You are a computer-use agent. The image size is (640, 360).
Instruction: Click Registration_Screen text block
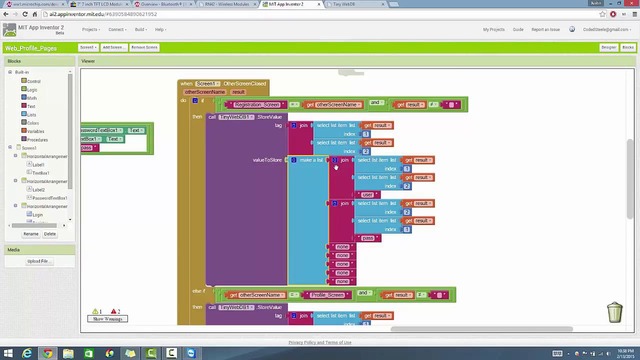coord(257,104)
